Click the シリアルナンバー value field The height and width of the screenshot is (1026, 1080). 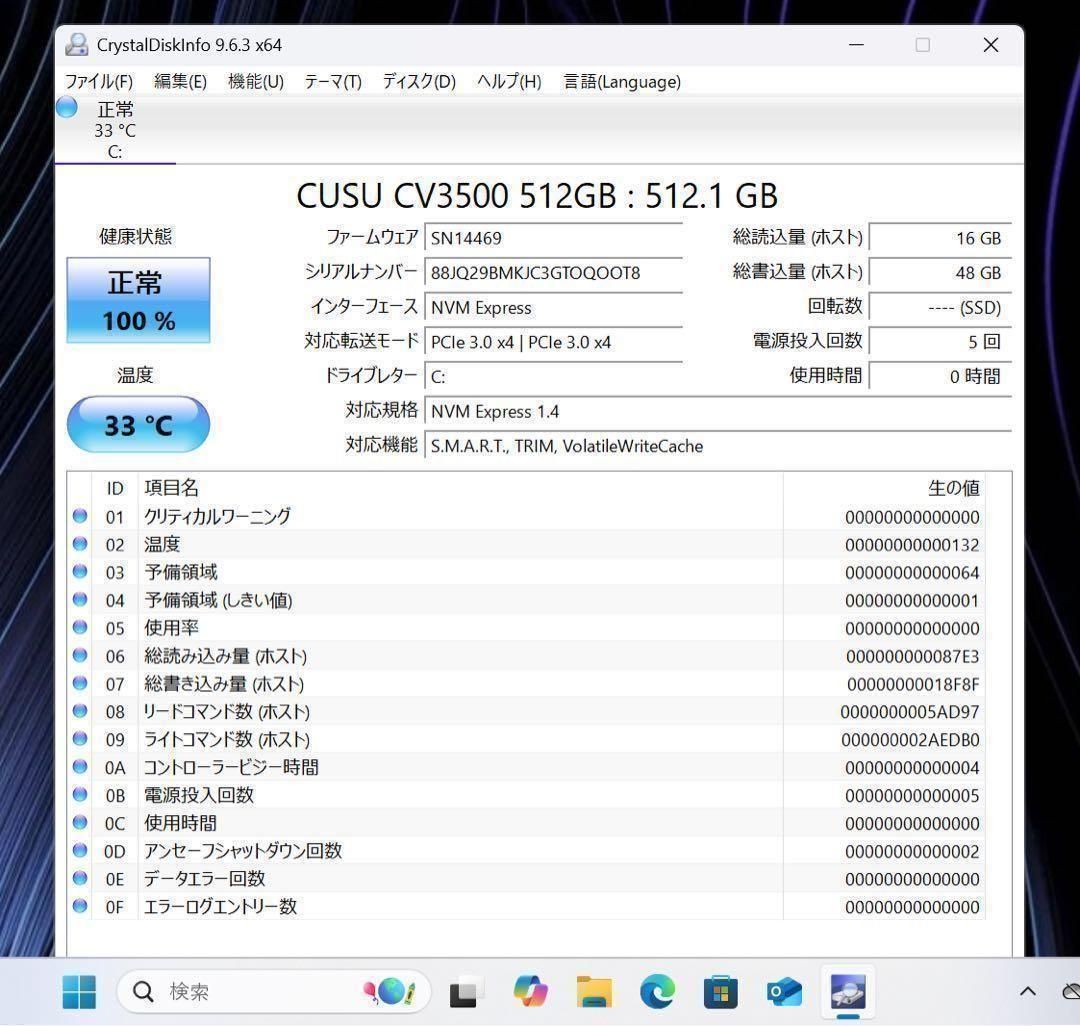555,272
